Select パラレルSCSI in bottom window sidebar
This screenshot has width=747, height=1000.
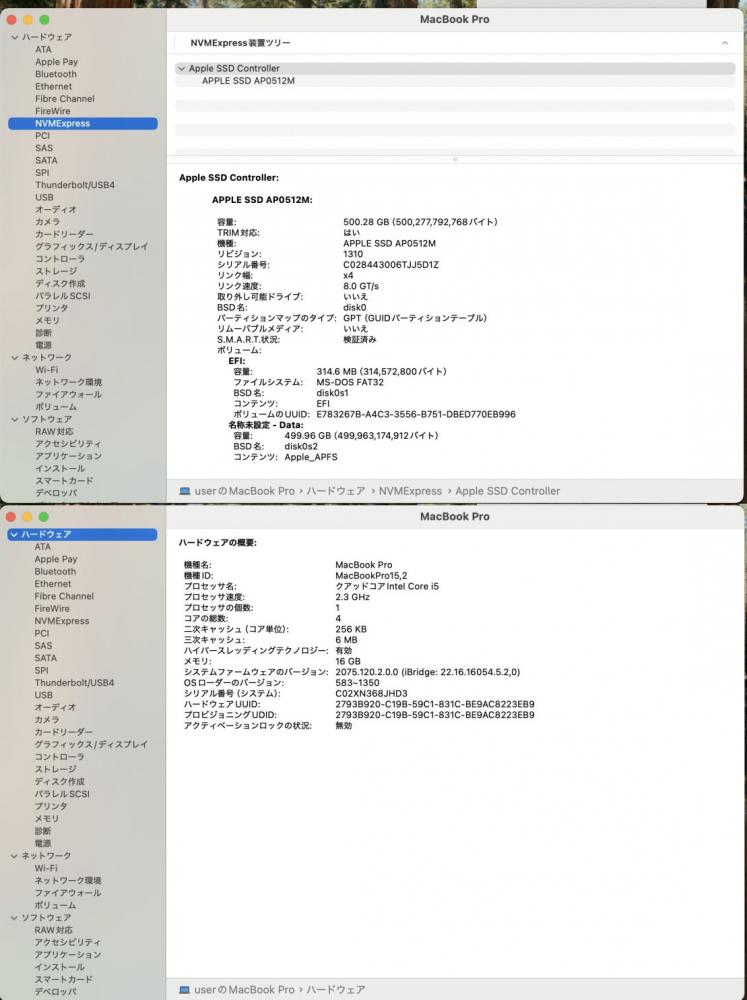(x=62, y=794)
